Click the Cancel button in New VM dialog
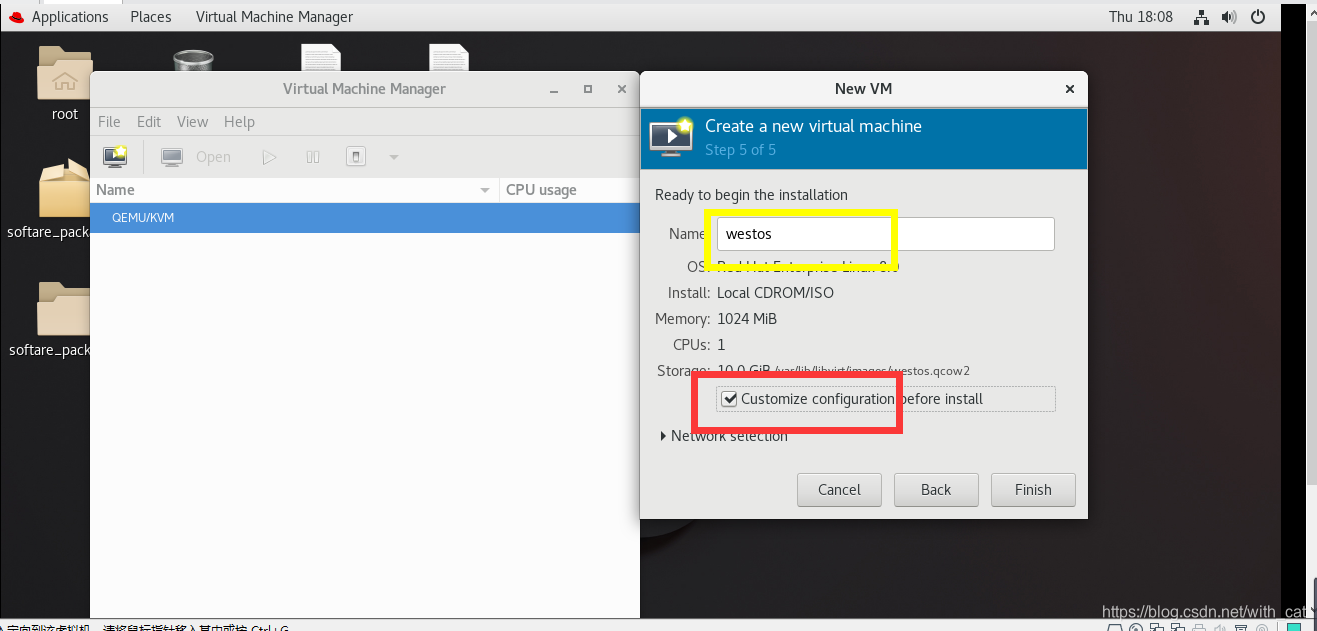 click(839, 490)
